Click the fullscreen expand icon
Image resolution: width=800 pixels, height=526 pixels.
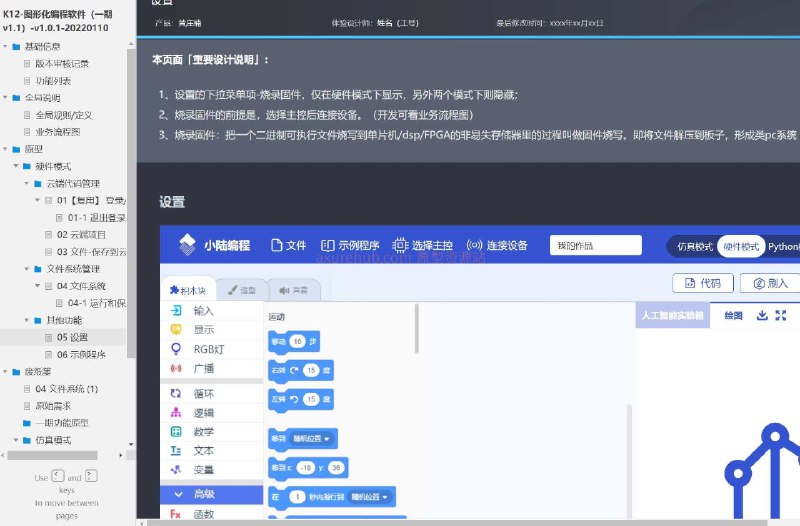coord(781,315)
